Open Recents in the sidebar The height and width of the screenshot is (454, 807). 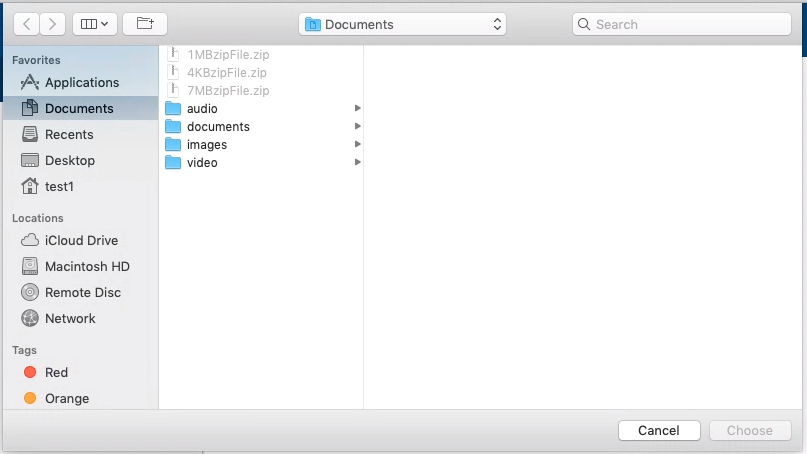click(x=80, y=134)
